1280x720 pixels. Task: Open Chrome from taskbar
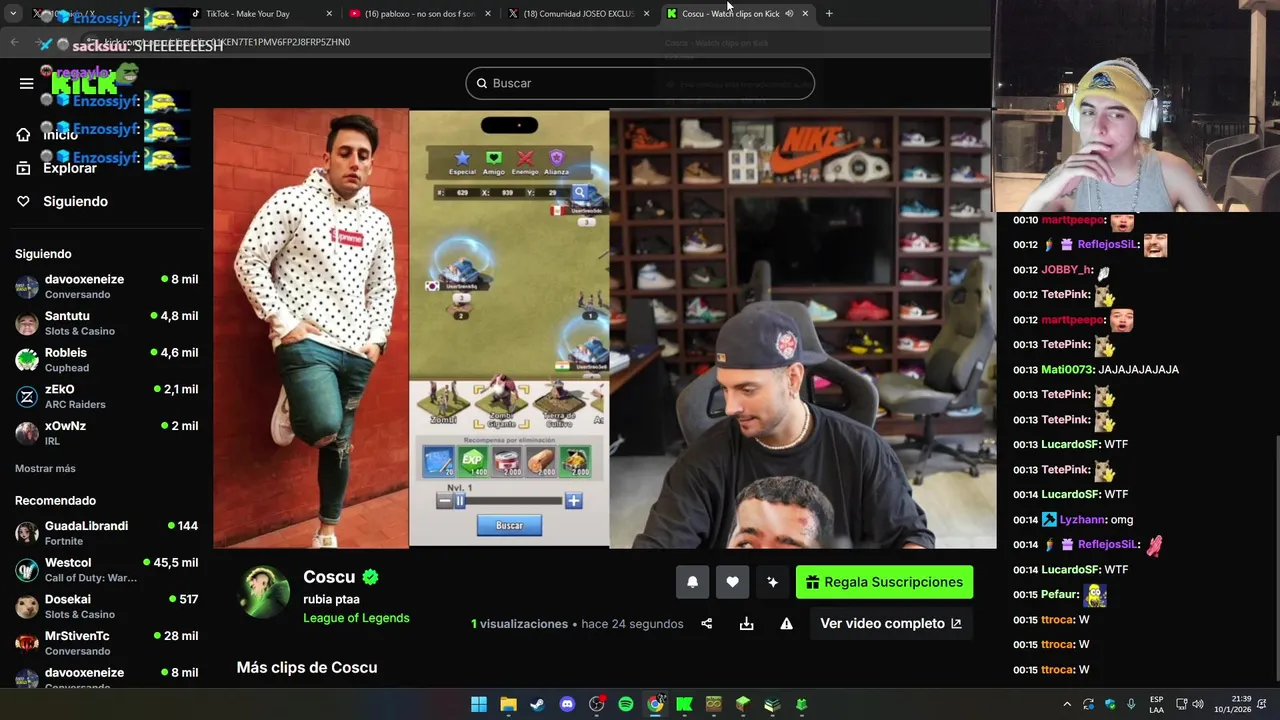[655, 704]
